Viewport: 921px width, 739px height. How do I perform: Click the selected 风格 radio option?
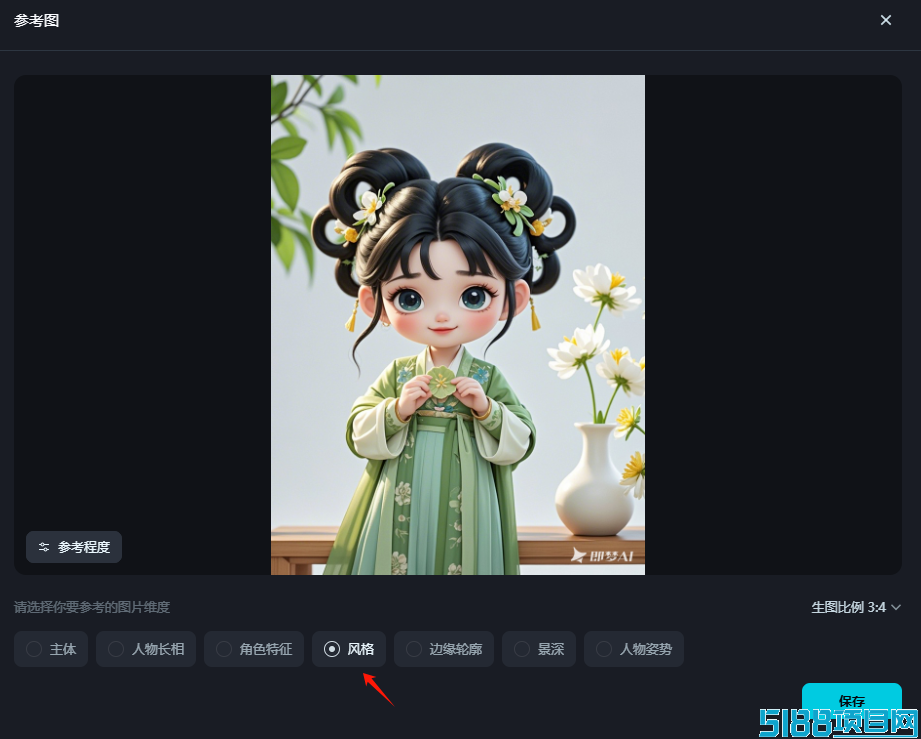tap(349, 649)
